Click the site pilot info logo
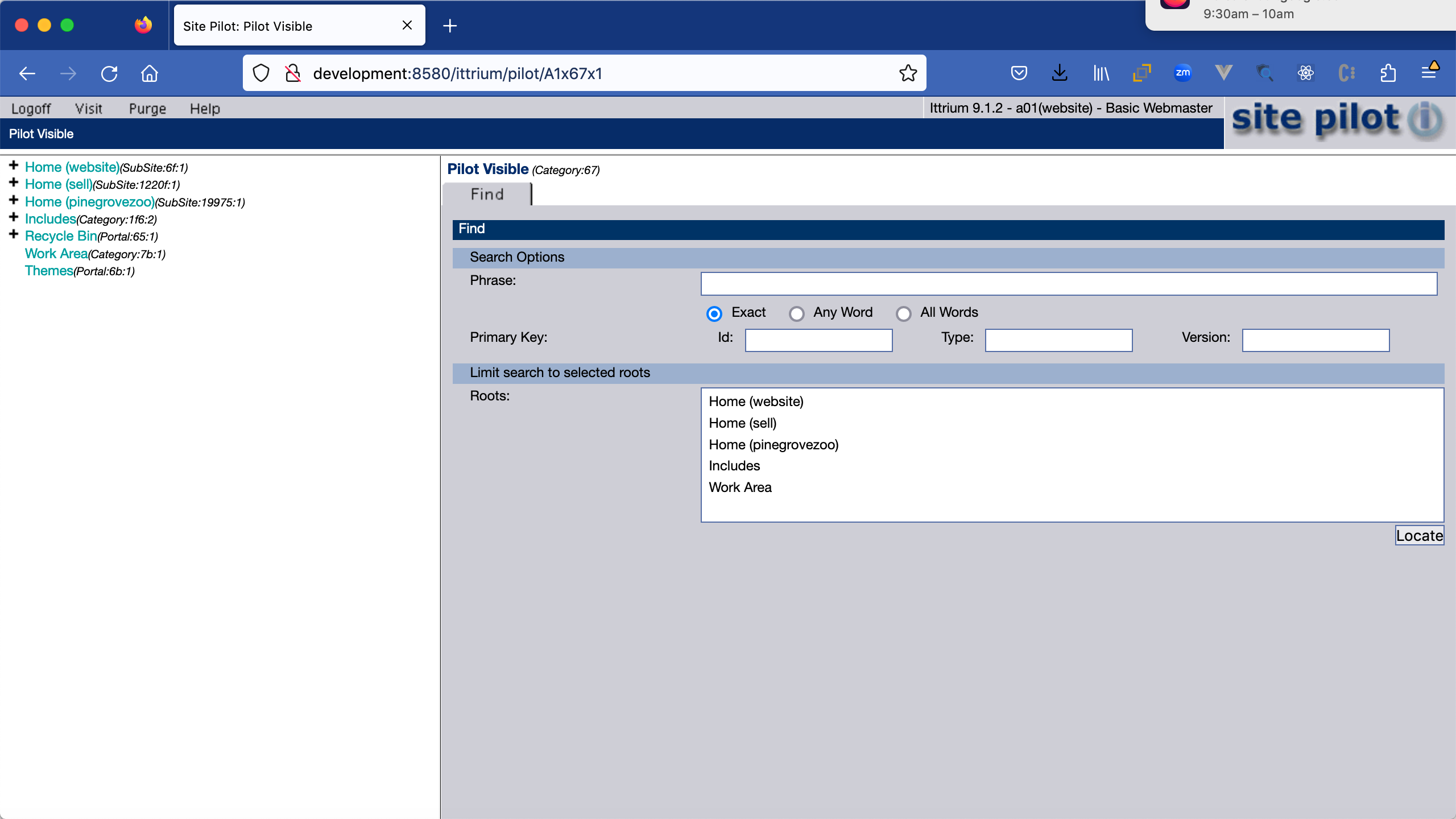 coord(1338,121)
